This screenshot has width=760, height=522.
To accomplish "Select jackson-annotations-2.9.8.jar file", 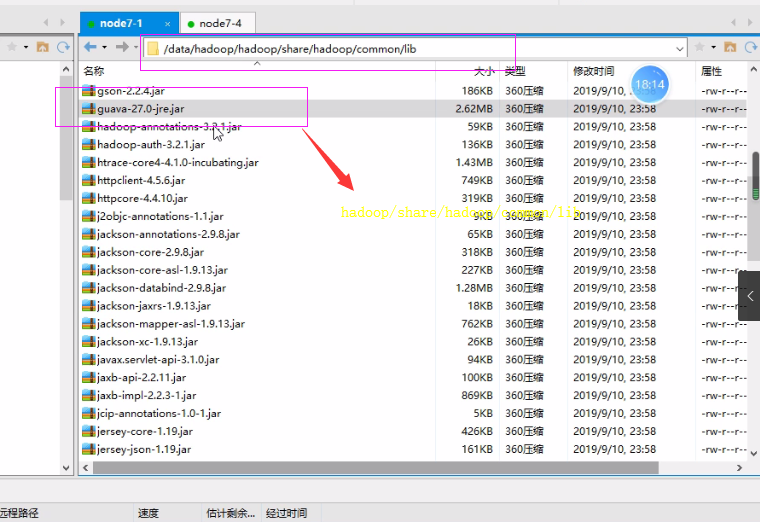I will [x=168, y=234].
